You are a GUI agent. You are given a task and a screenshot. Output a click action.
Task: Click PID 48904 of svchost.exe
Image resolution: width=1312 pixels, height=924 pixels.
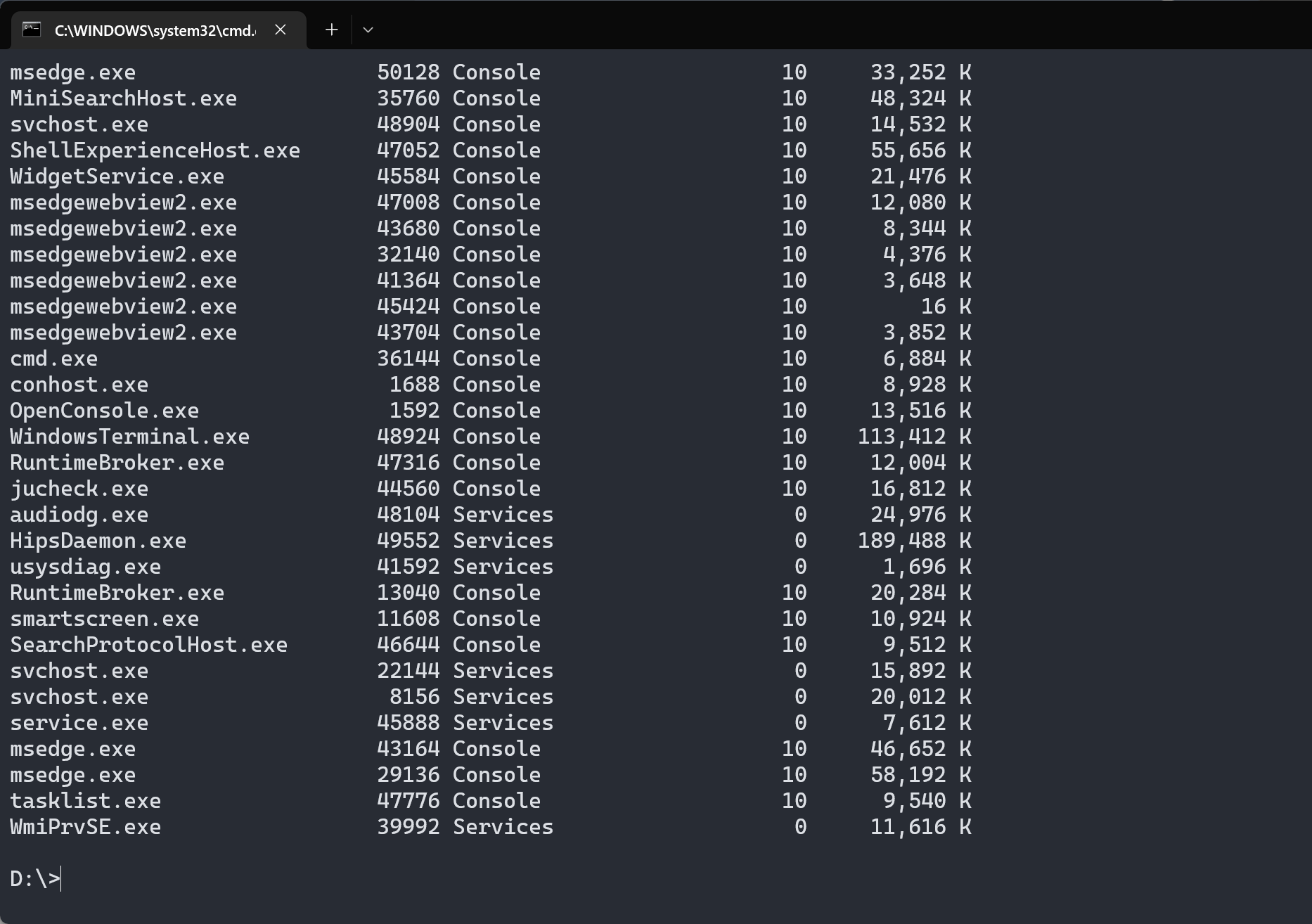coord(409,124)
